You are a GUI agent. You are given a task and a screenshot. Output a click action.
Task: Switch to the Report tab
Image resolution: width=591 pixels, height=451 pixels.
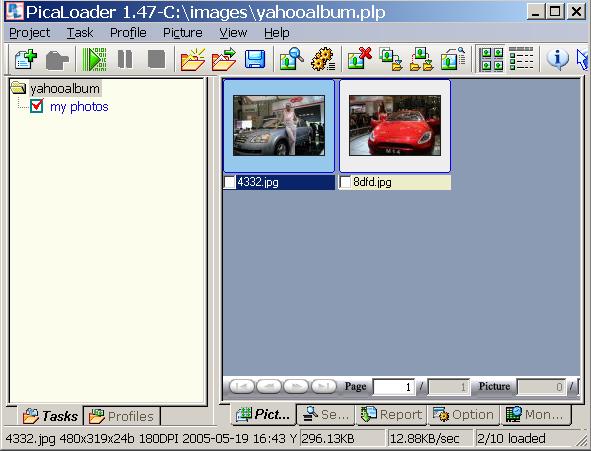coord(391,414)
